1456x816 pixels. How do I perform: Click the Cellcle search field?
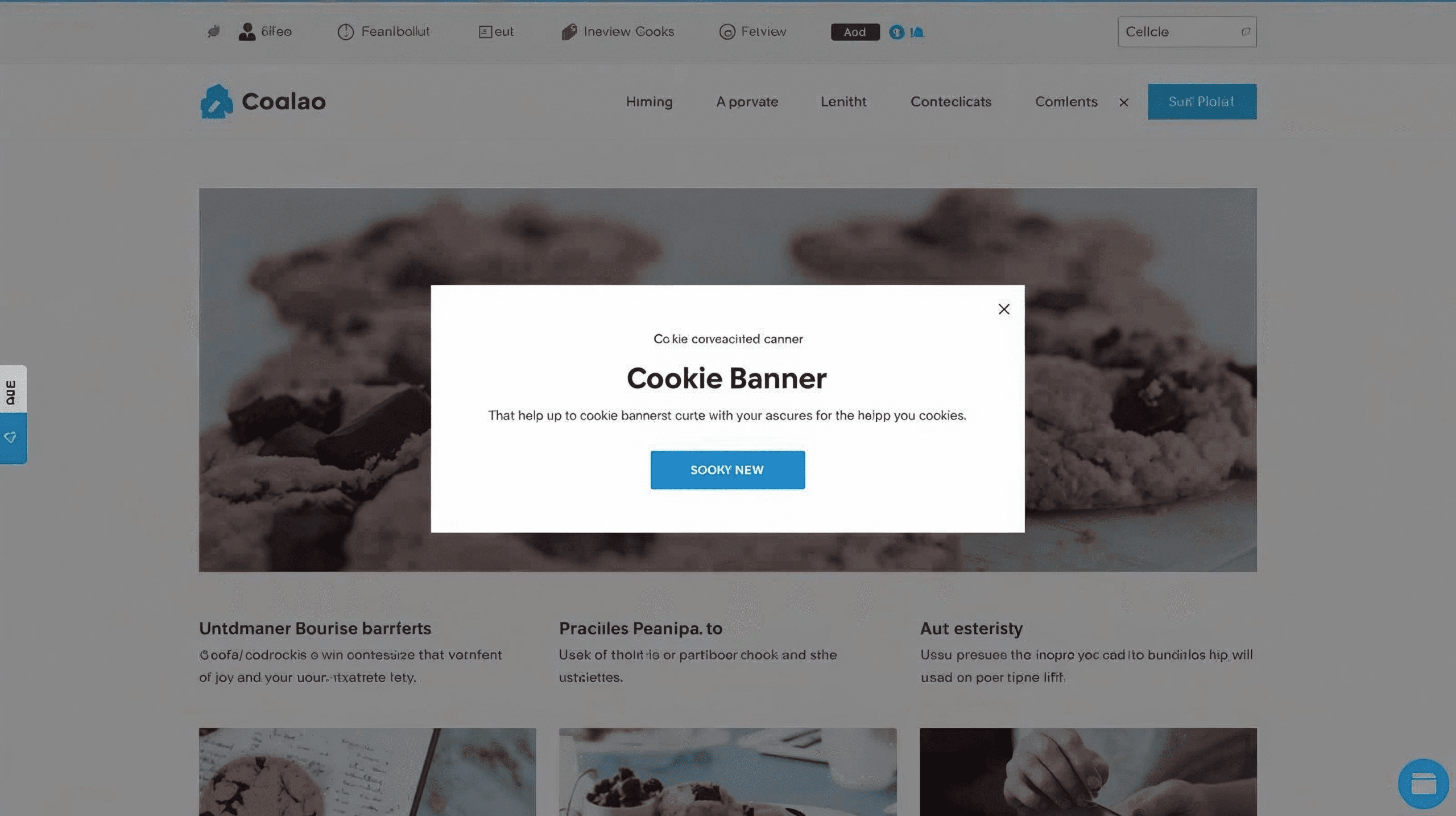tap(1180, 32)
